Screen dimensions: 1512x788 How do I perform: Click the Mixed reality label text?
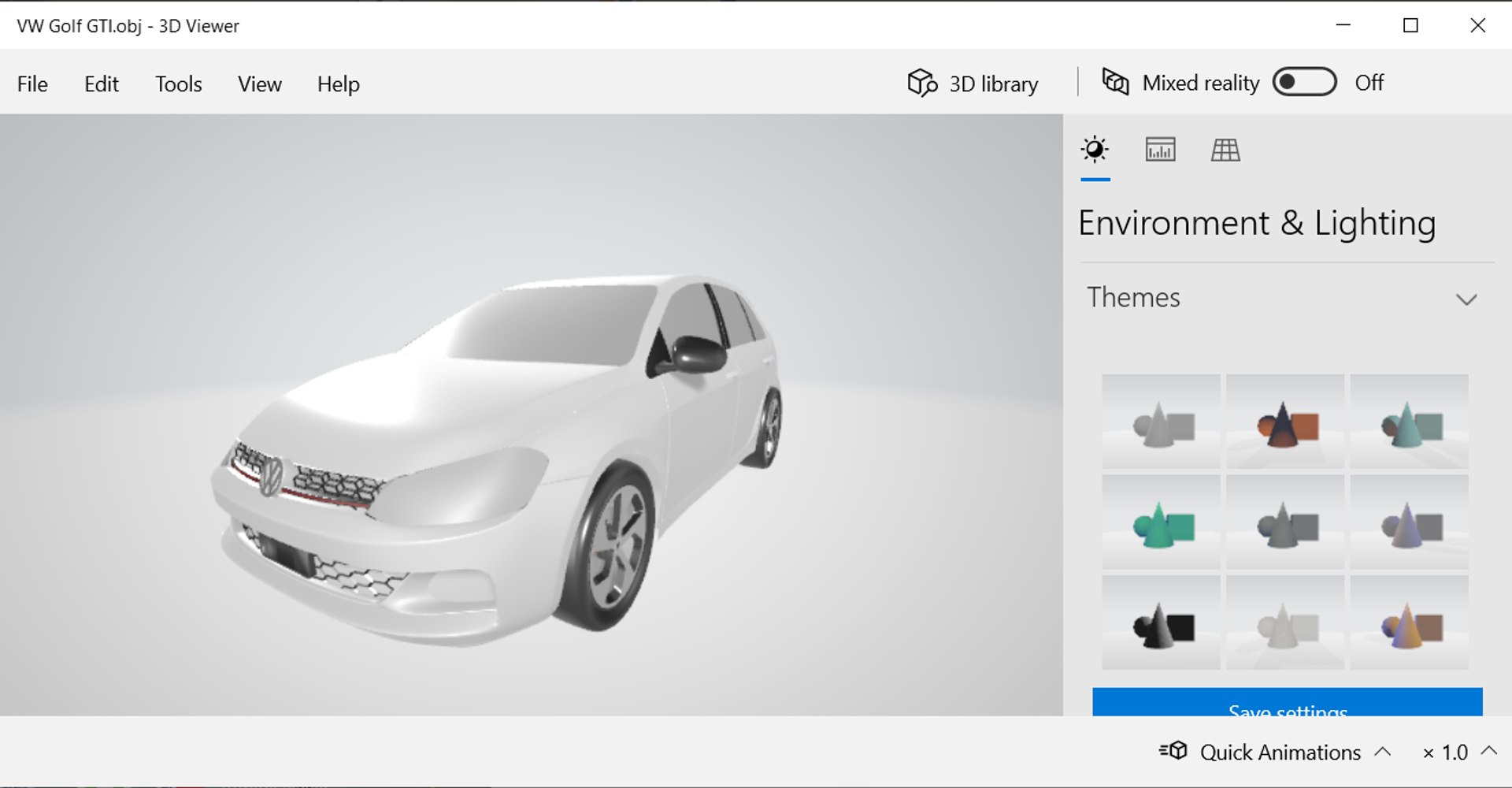(x=1201, y=84)
